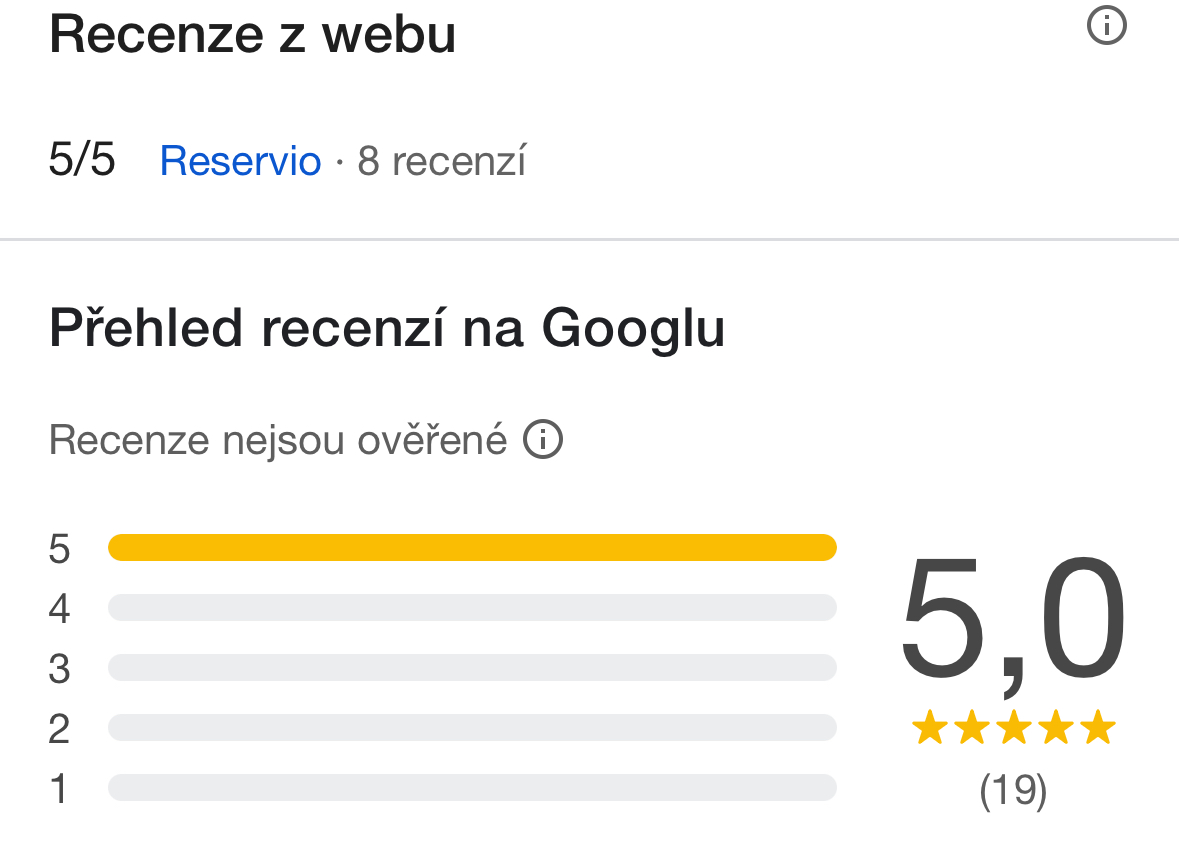The width and height of the screenshot is (1179, 854).
Task: Open the Reservio link
Action: pos(240,161)
